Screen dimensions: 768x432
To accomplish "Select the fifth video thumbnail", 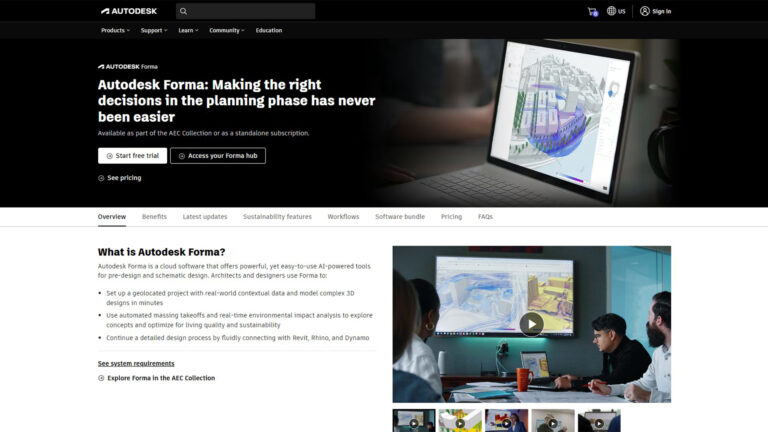I will (599, 421).
